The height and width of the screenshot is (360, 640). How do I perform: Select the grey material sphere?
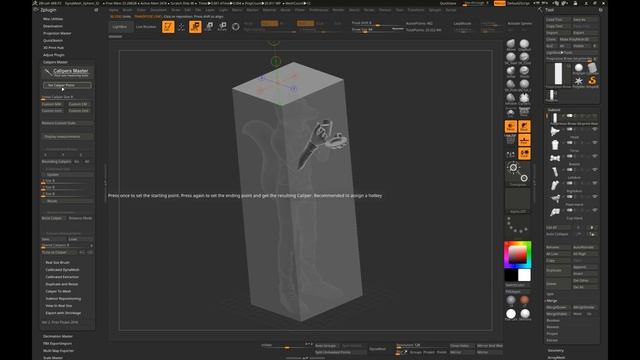[511, 300]
